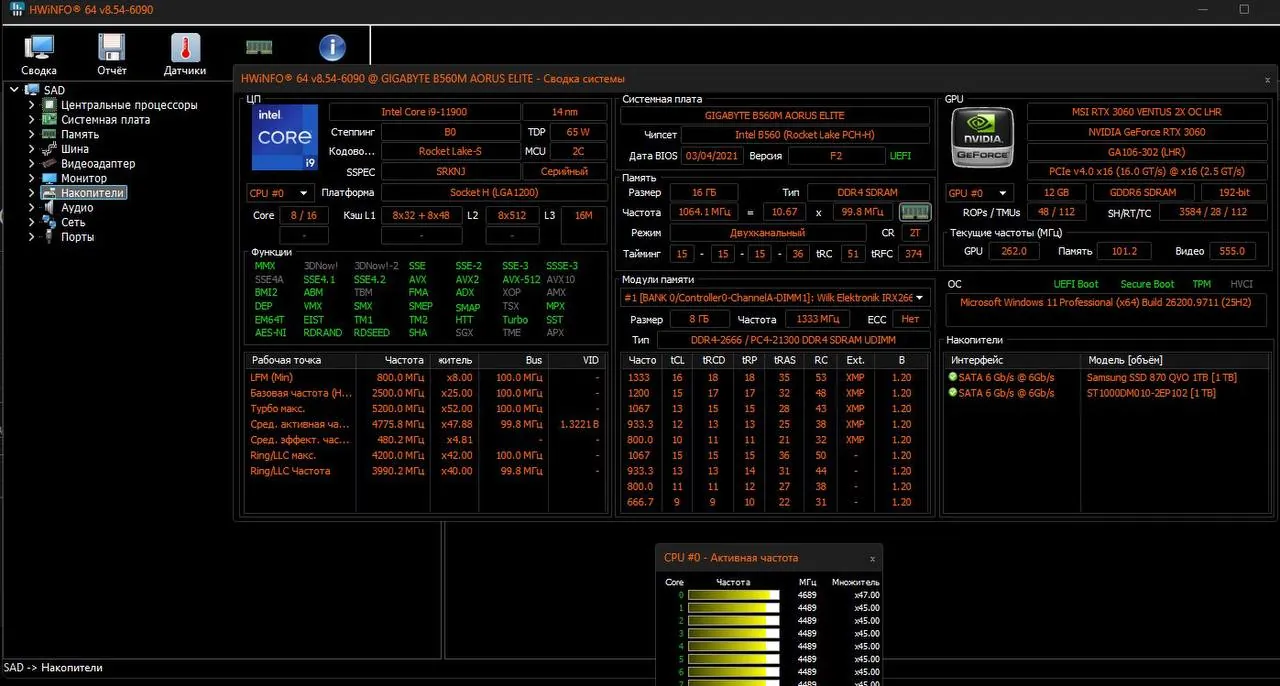Click the Видеоадаптер card icon
The image size is (1280, 686).
[48, 163]
